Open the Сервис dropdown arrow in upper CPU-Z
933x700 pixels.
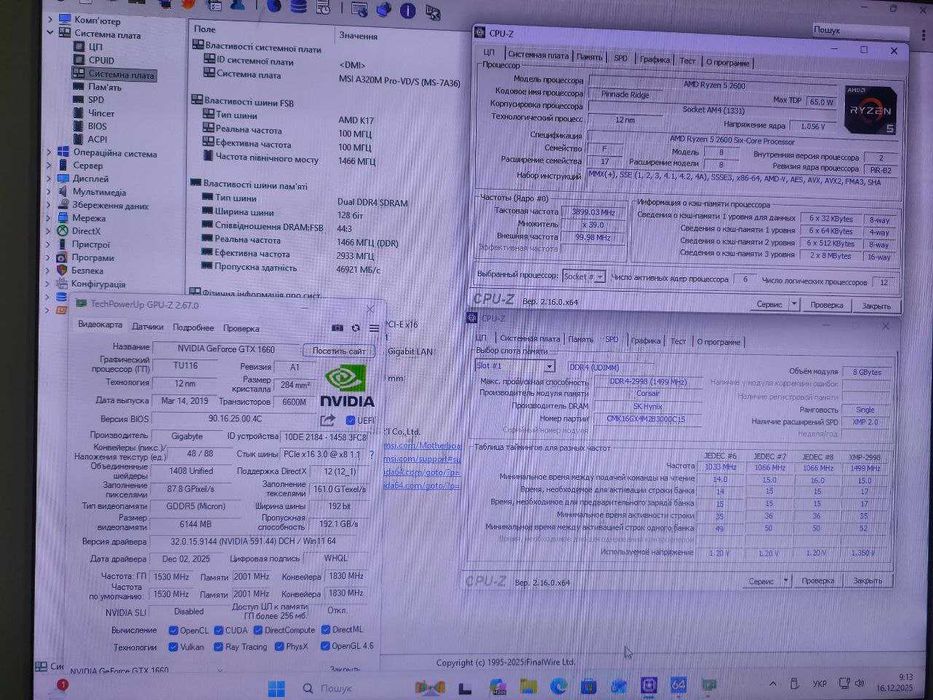(x=793, y=304)
